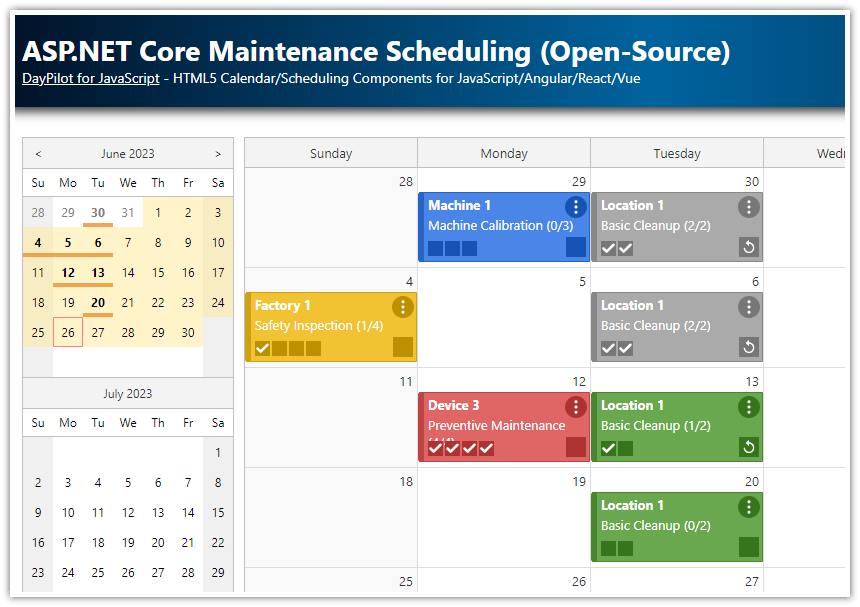The image size is (860, 607).
Task: Click the recurrence icon on June 6 Basic Cleanup
Action: click(x=748, y=347)
